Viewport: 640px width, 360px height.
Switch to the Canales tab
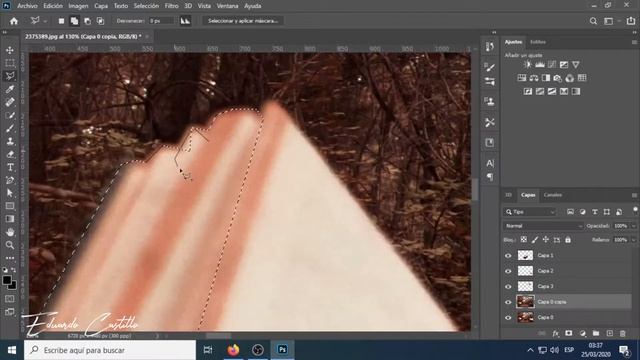click(553, 195)
